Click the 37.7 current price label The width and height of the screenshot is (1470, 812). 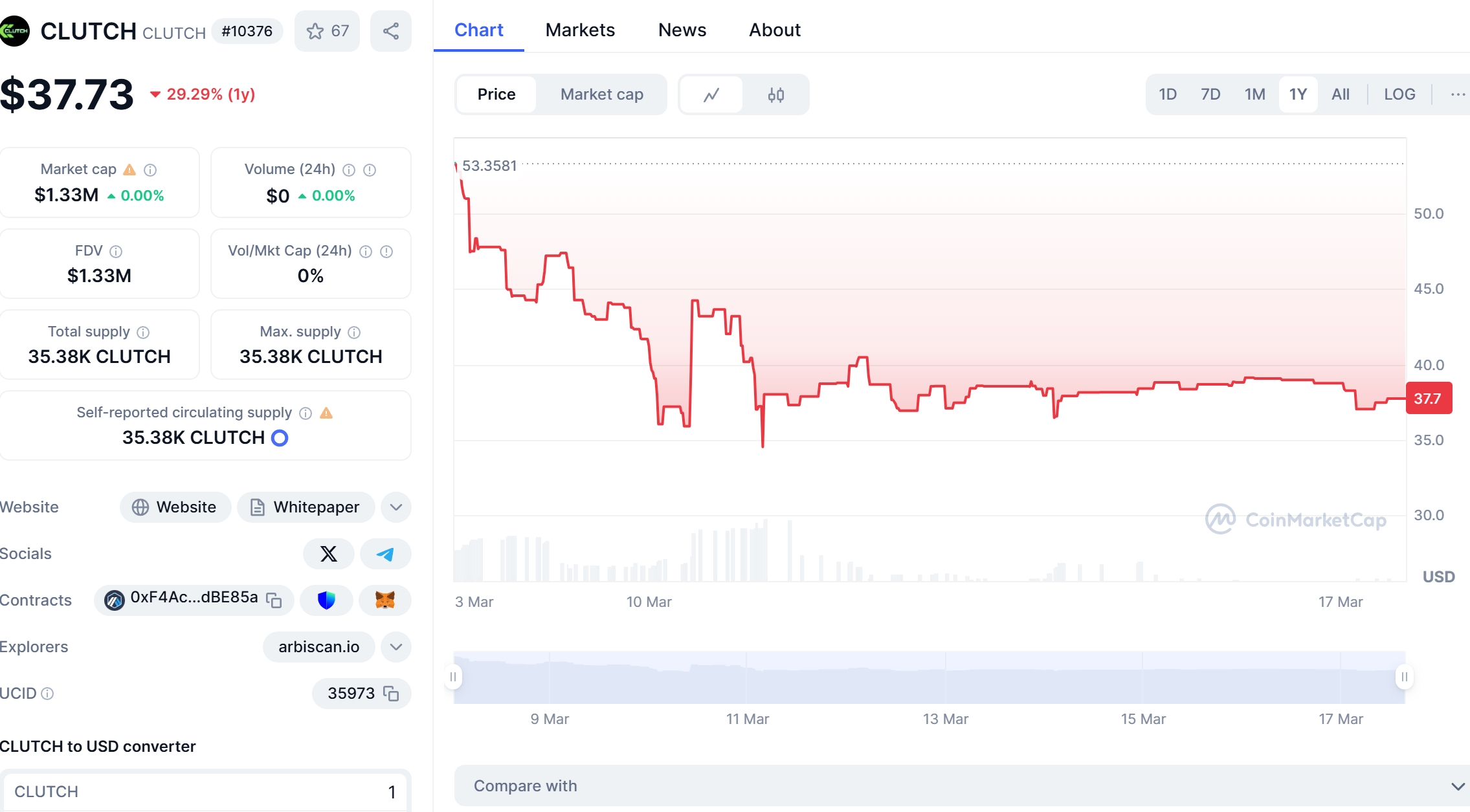[x=1429, y=399]
